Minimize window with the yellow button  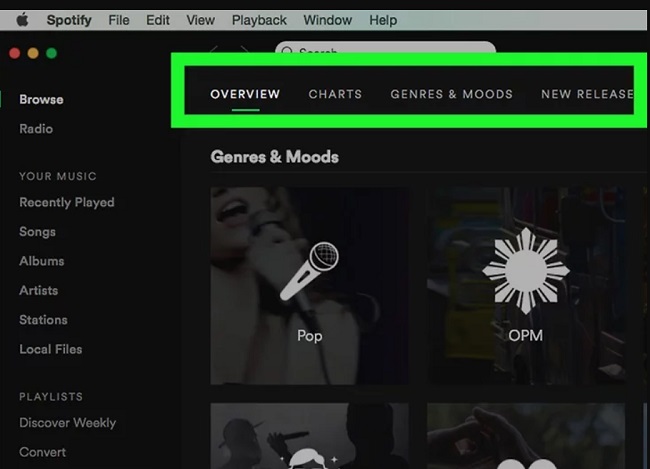(33, 53)
